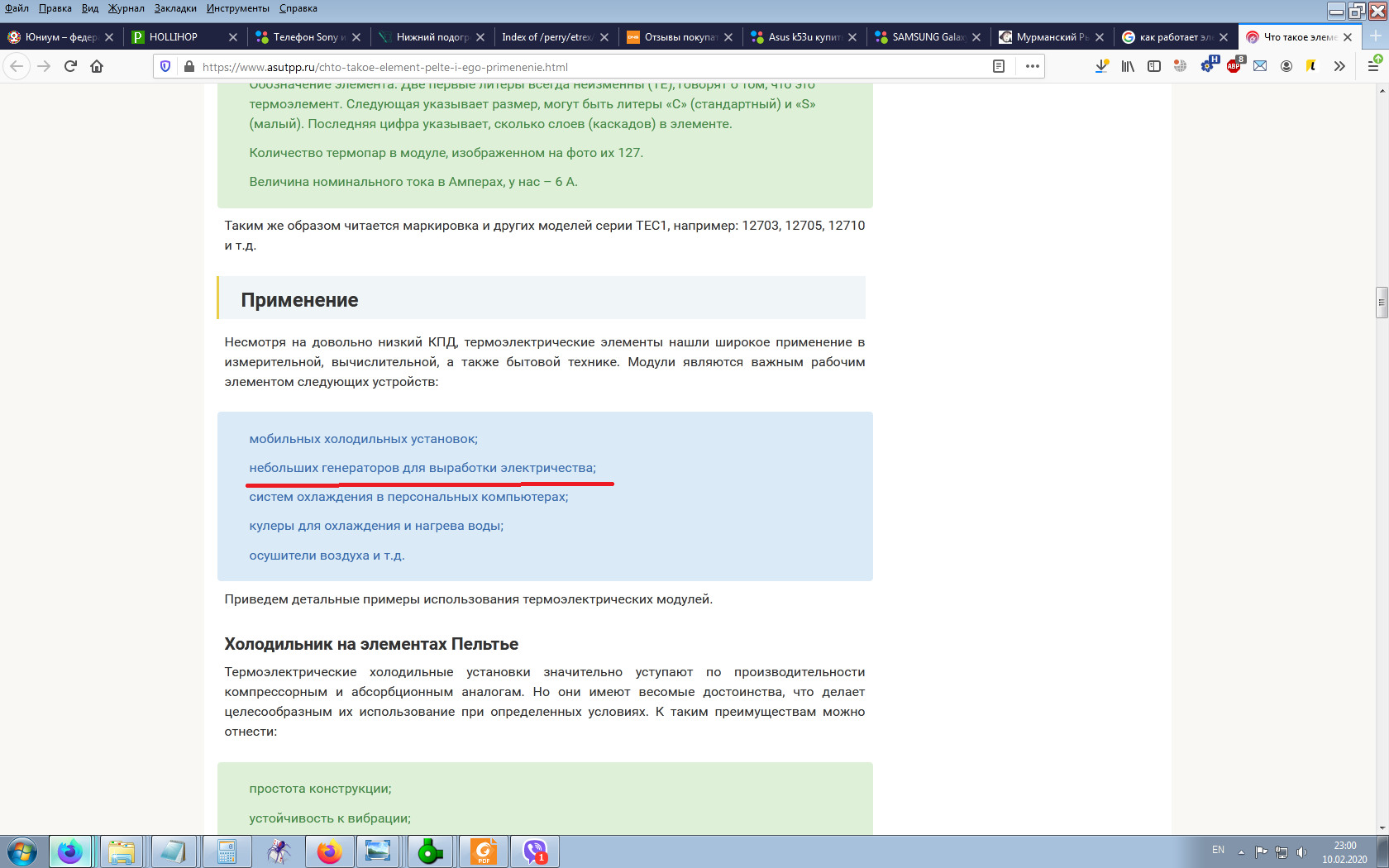Toggle the browser sidebar
This screenshot has width=1389, height=868.
tap(1154, 66)
